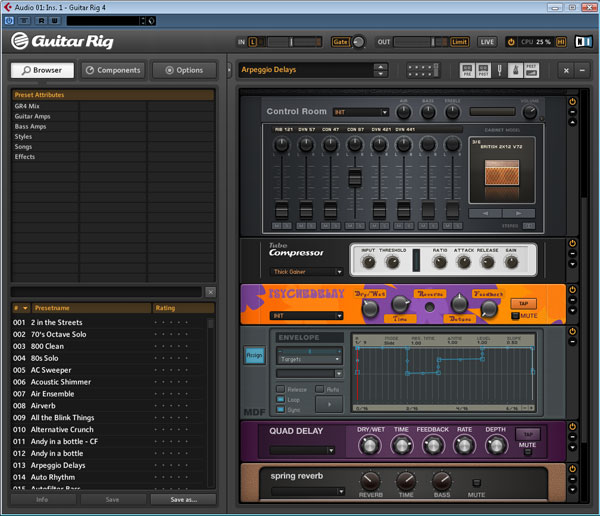600x516 pixels.
Task: Show the Tuner with the tuning fork icon
Action: pos(499,70)
